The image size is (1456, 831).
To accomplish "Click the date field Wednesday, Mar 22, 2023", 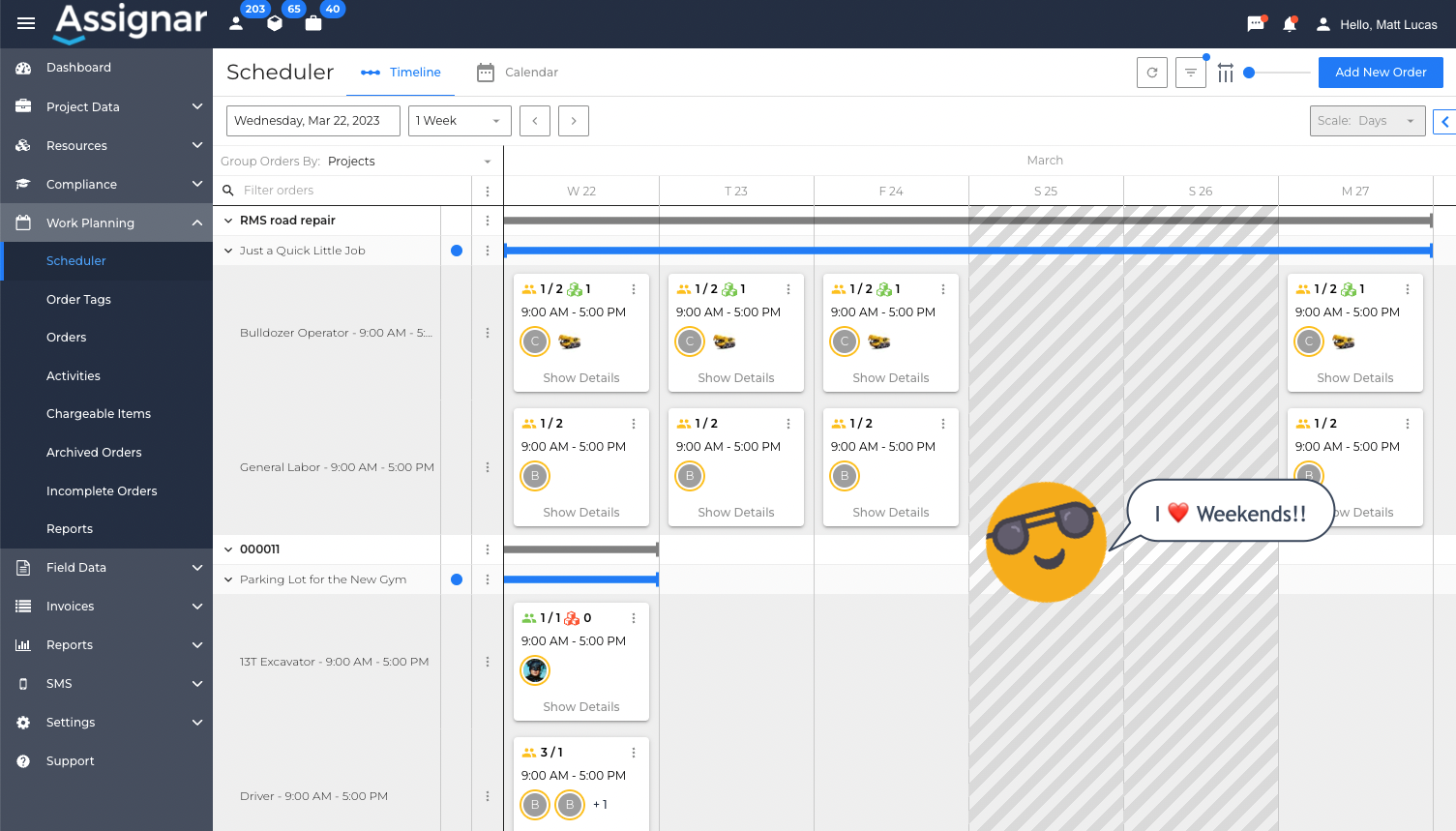I will click(x=313, y=121).
